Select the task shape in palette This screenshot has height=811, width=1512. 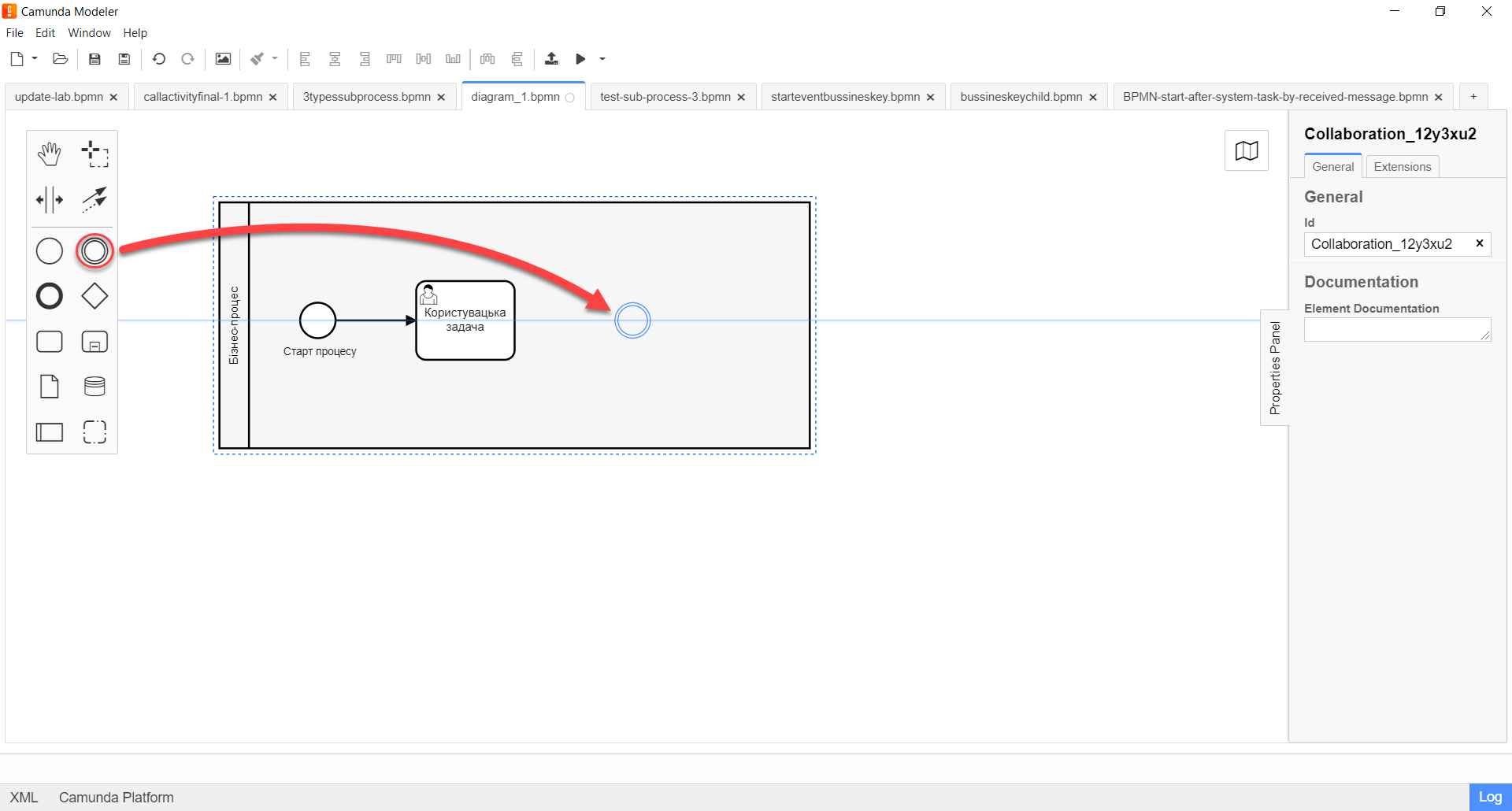coord(50,342)
